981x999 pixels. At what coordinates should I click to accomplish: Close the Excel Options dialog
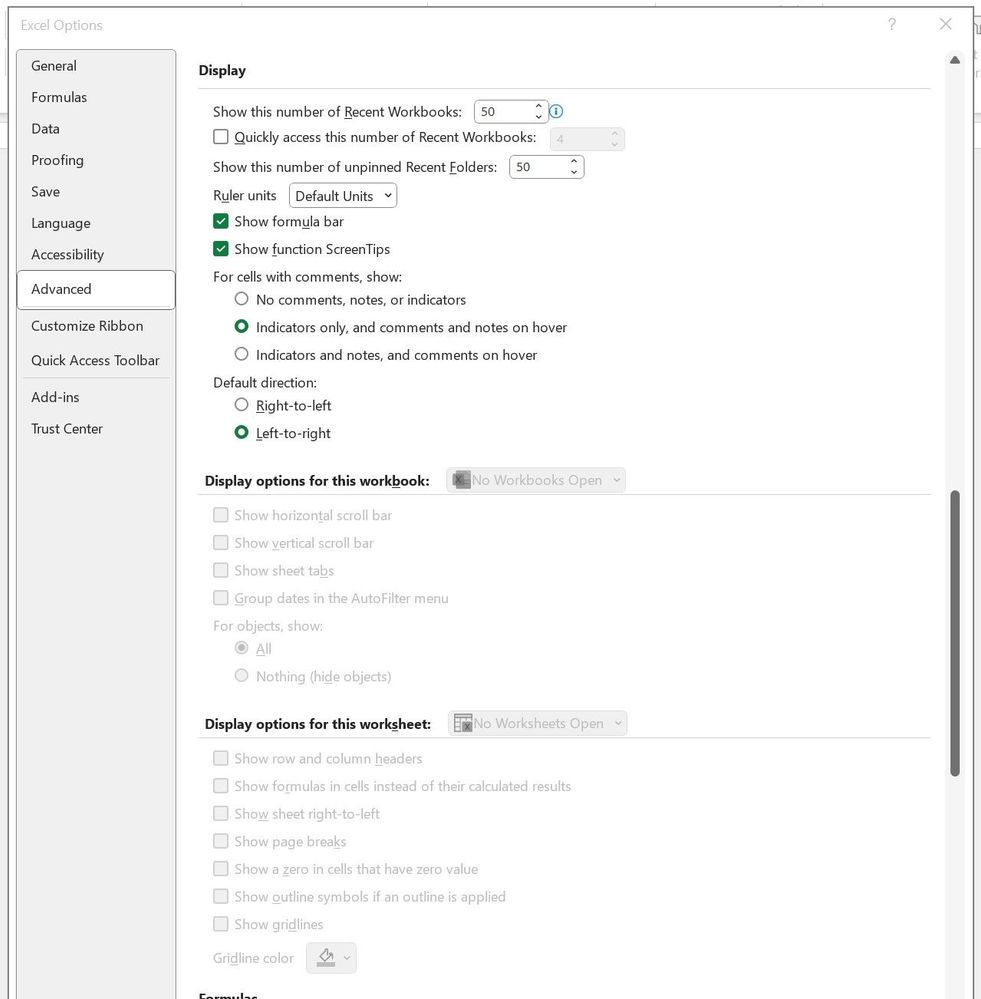tap(945, 24)
